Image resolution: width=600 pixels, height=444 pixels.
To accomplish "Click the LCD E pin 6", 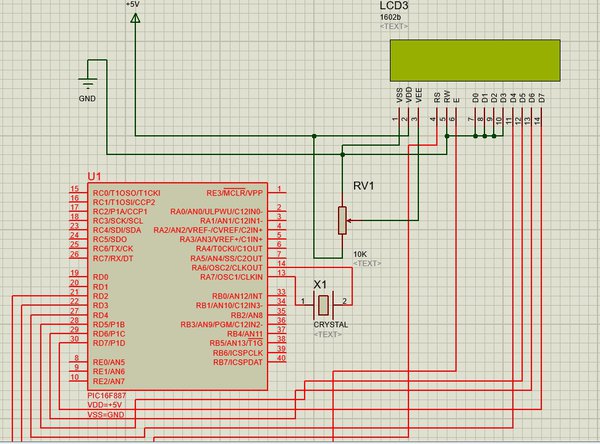I will pyautogui.click(x=456, y=115).
